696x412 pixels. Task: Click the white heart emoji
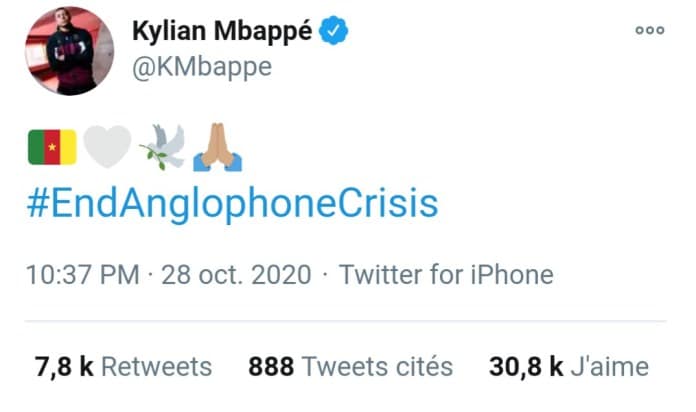pos(106,148)
